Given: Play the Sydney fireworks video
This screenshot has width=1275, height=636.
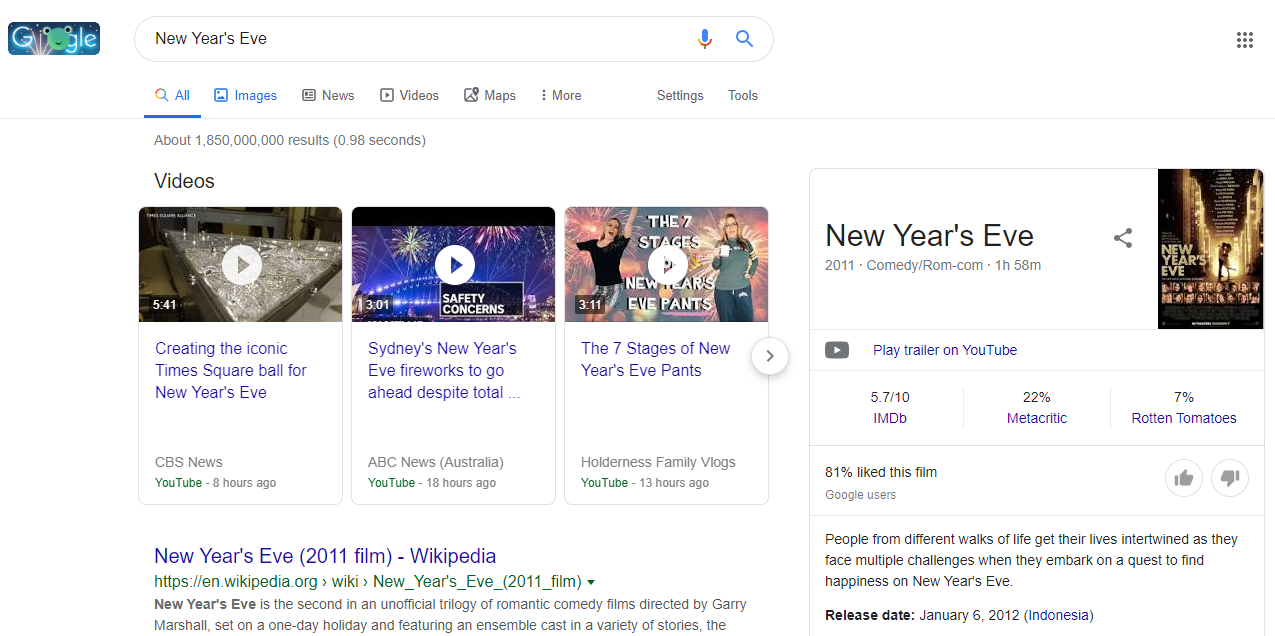Looking at the screenshot, I should click(454, 265).
